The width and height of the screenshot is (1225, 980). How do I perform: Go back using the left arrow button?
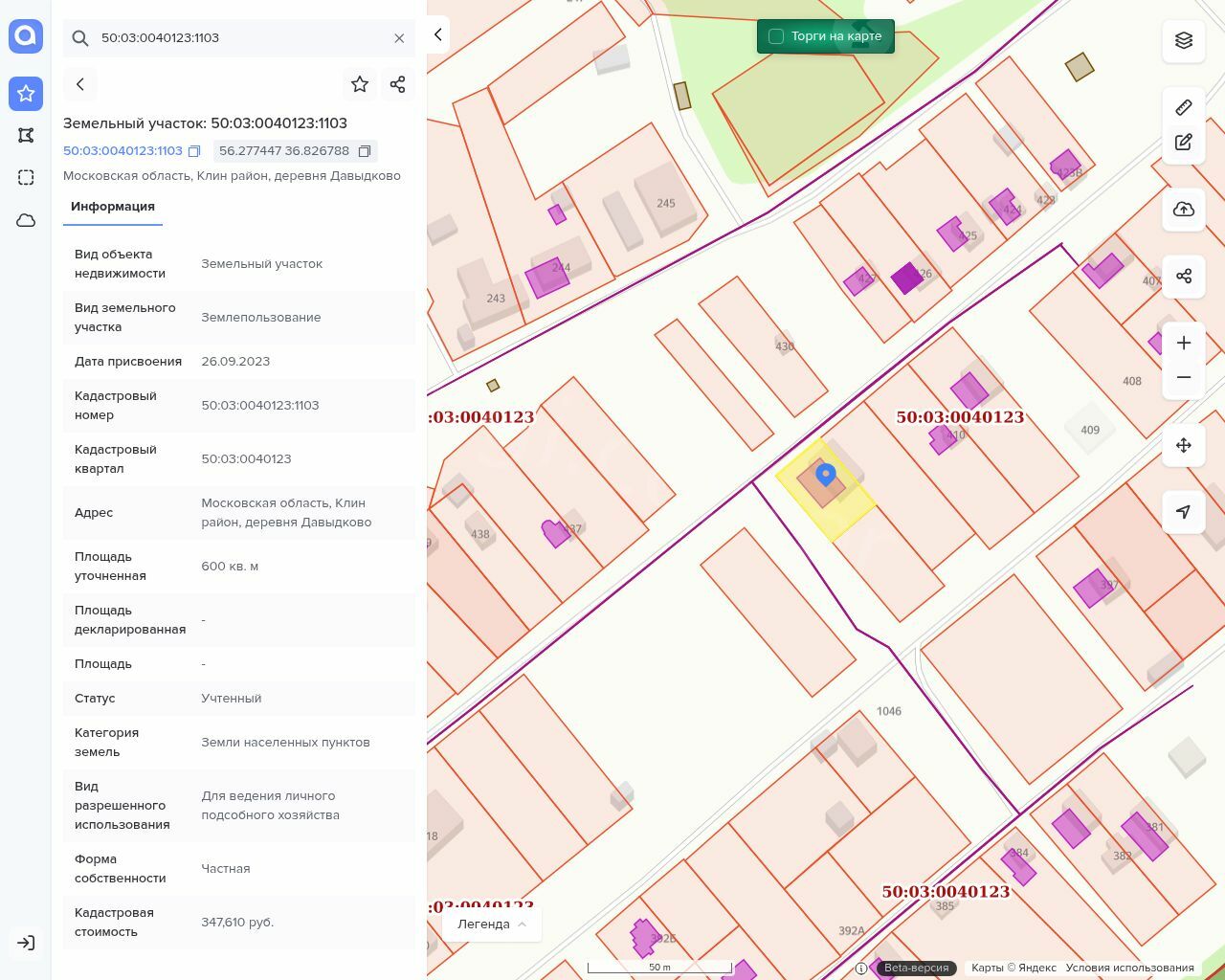(x=80, y=84)
